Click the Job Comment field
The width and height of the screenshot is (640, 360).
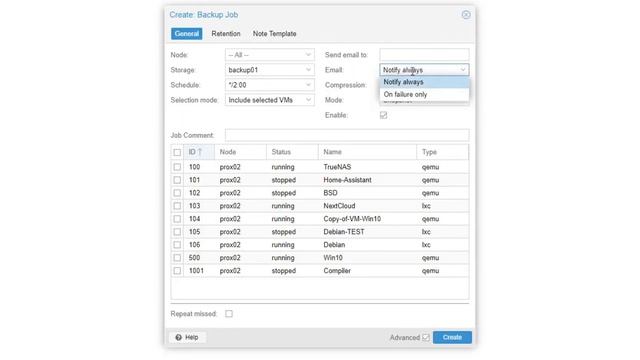point(347,135)
